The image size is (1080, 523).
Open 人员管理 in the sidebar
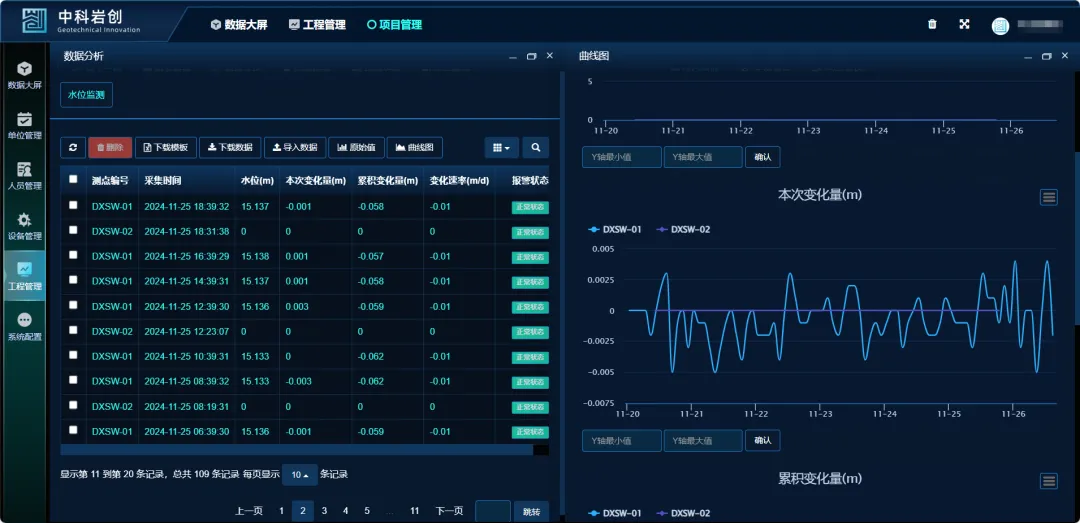coord(24,176)
